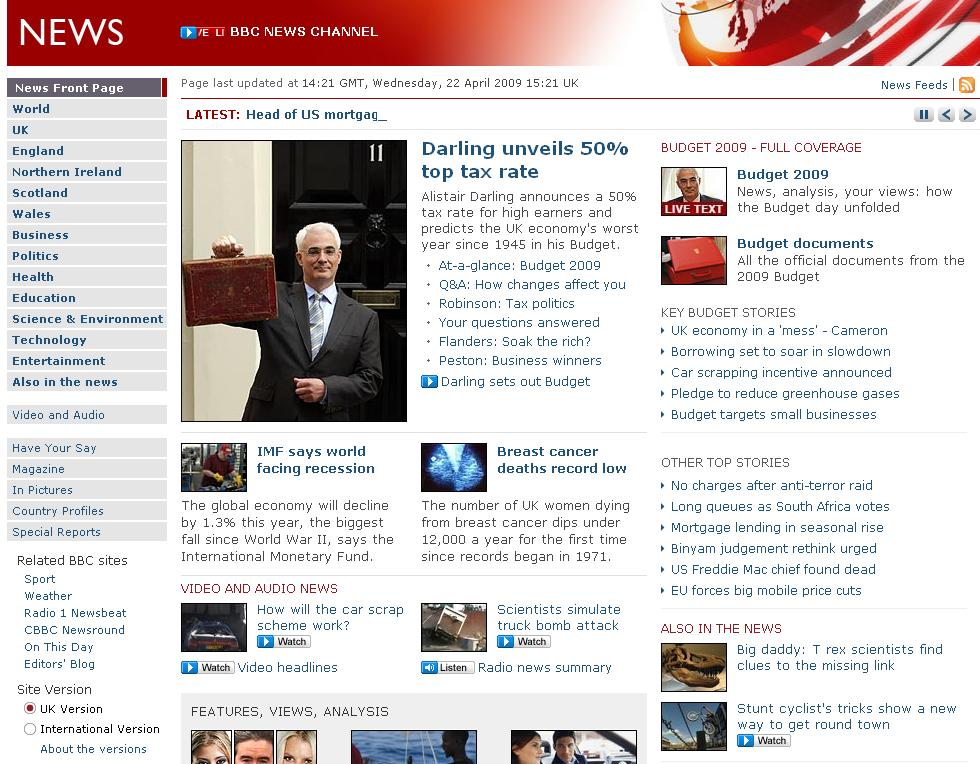The height and width of the screenshot is (764, 980).
Task: Open Editors' Blog link
Action: pyautogui.click(x=59, y=664)
